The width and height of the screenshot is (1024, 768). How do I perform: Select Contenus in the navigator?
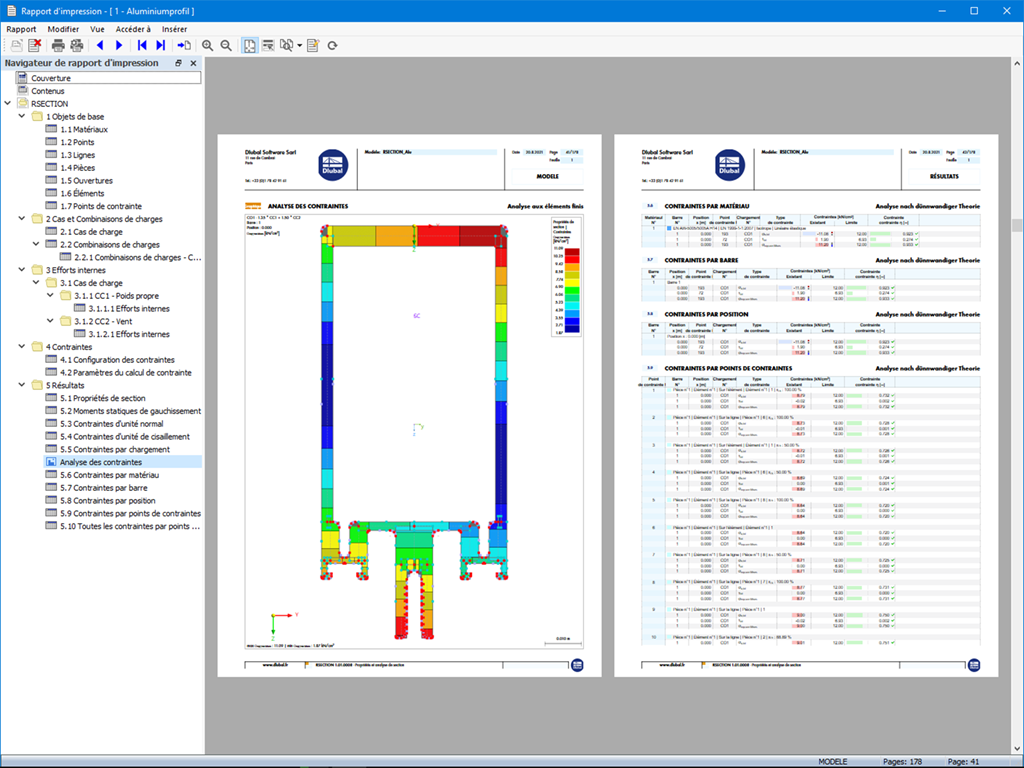click(48, 91)
